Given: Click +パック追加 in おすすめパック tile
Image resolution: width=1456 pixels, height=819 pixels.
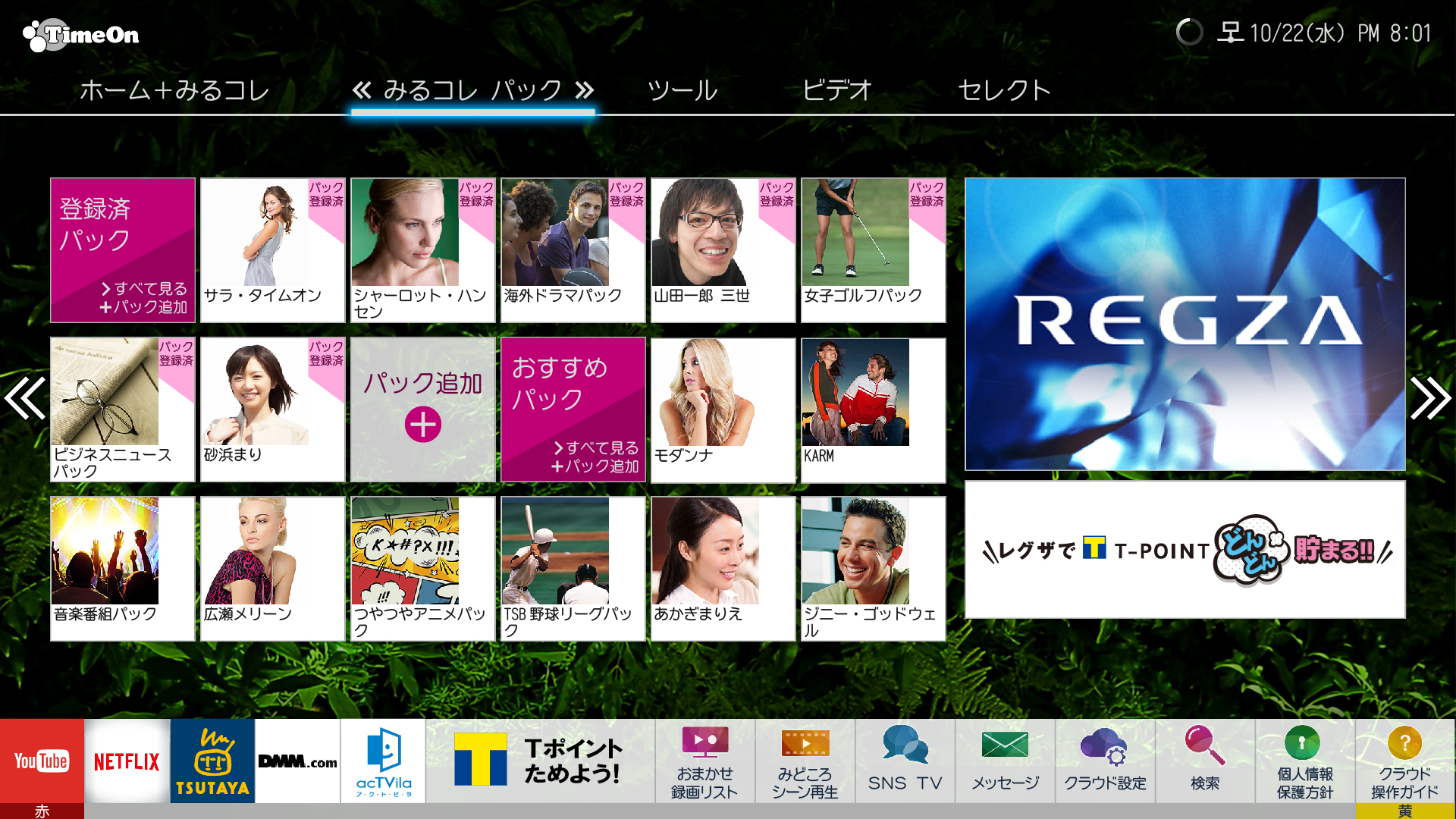Looking at the screenshot, I should coord(595,466).
